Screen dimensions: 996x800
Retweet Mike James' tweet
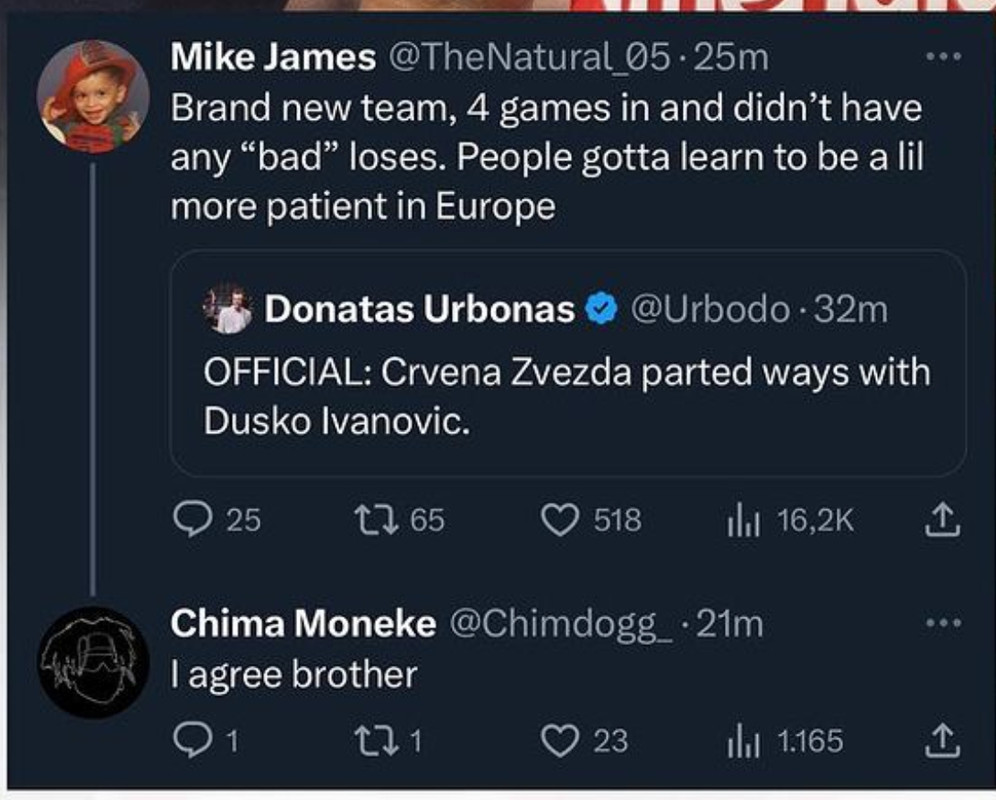click(375, 519)
